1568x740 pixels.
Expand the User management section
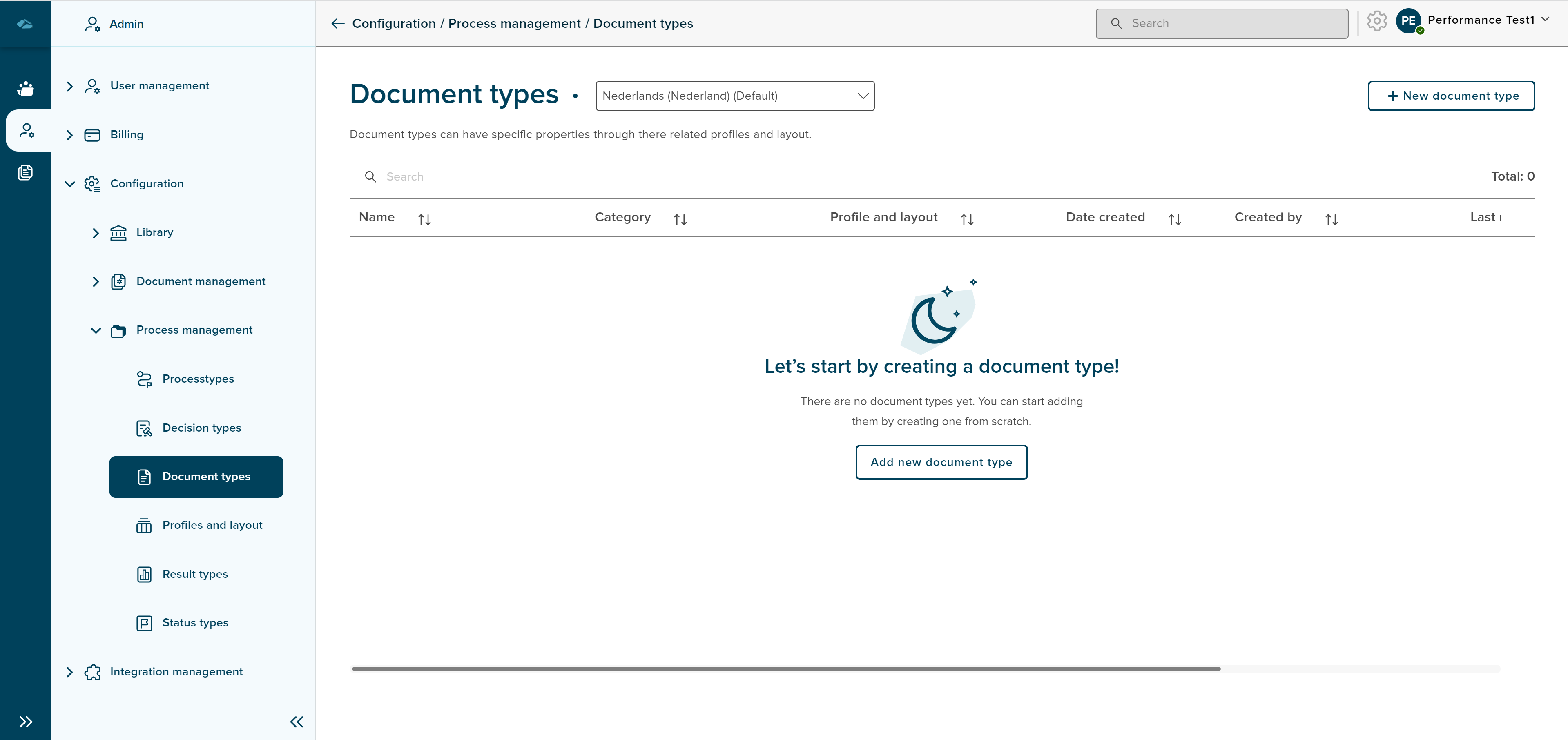point(70,86)
